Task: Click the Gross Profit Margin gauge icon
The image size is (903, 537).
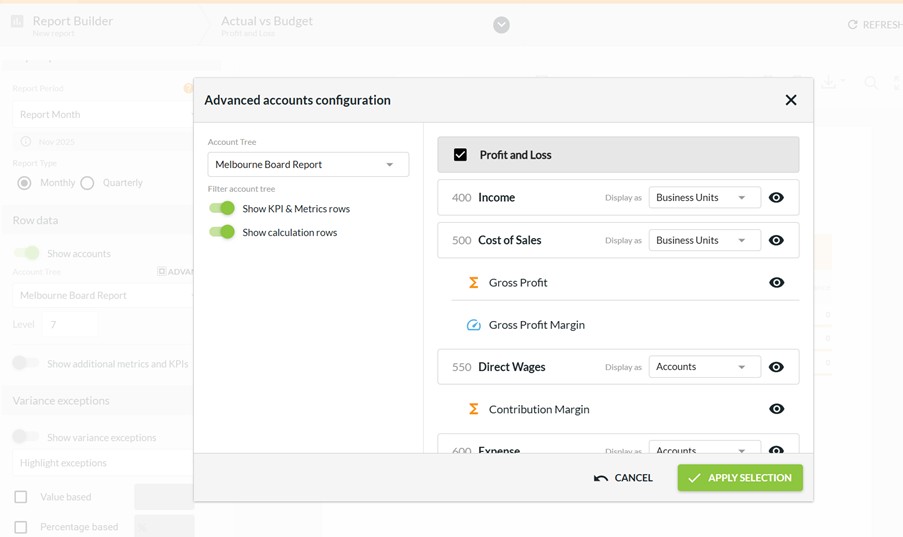Action: point(474,325)
